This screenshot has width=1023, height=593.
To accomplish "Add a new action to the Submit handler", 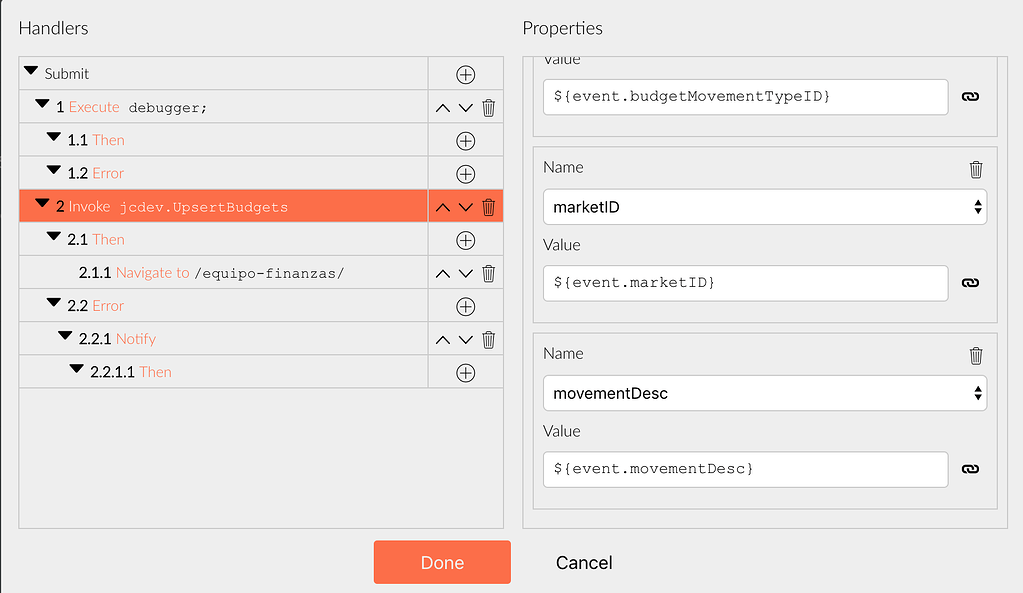I will tap(465, 73).
